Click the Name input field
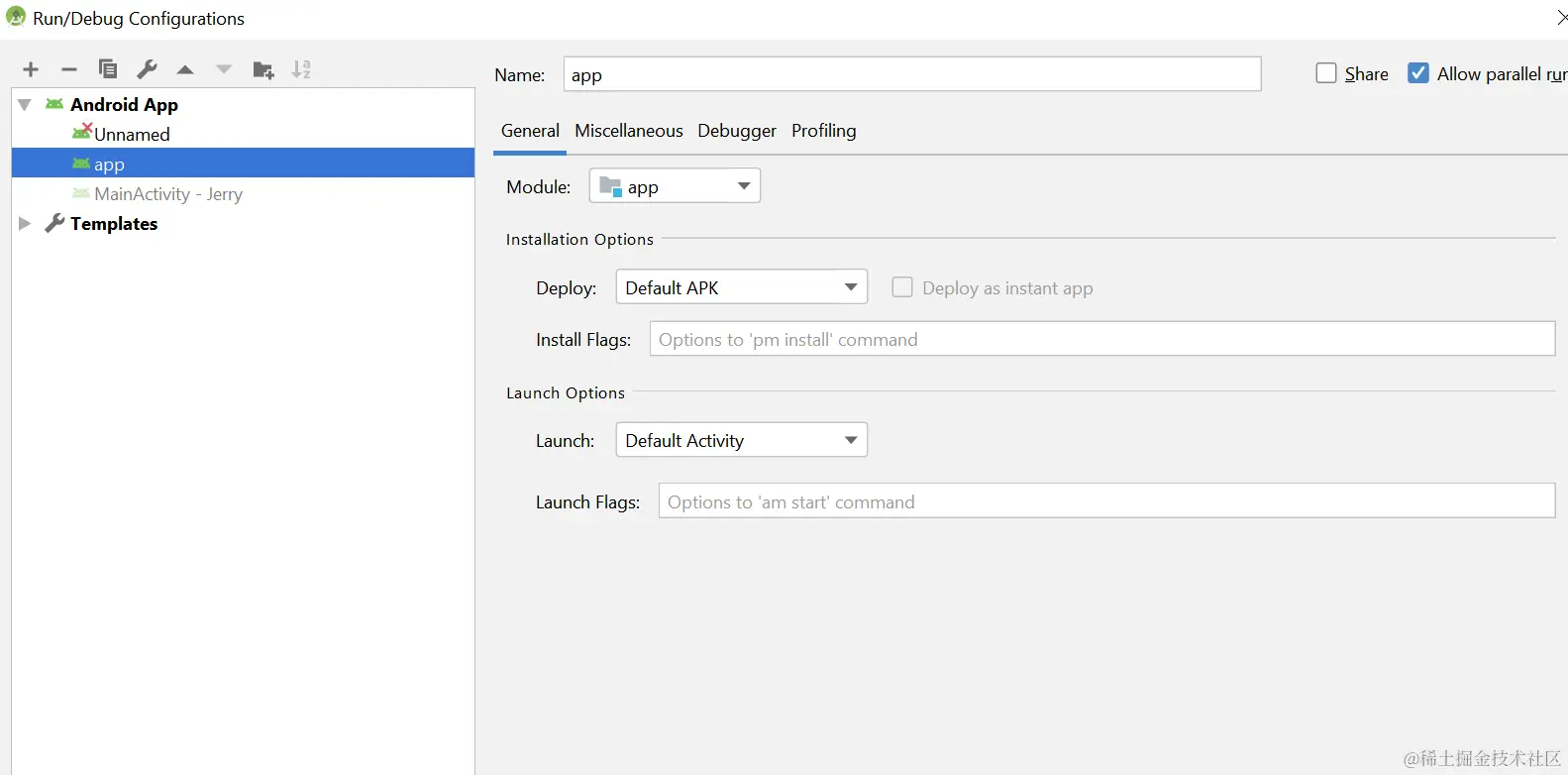The width and height of the screenshot is (1568, 775). click(x=912, y=74)
